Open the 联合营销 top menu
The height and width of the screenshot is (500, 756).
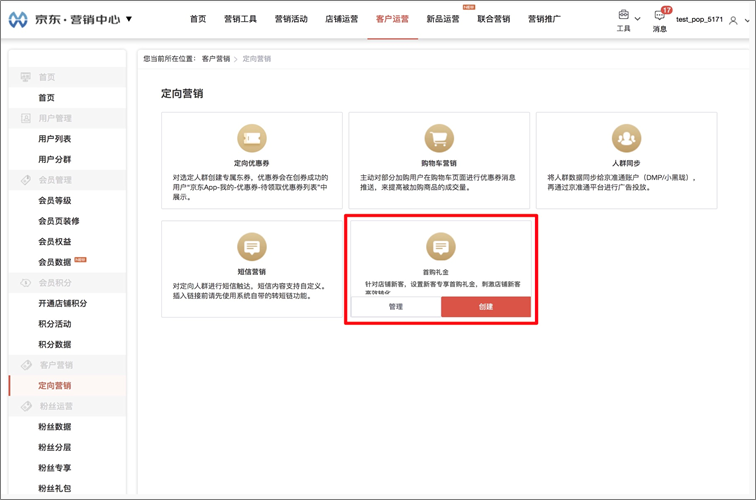click(x=493, y=19)
